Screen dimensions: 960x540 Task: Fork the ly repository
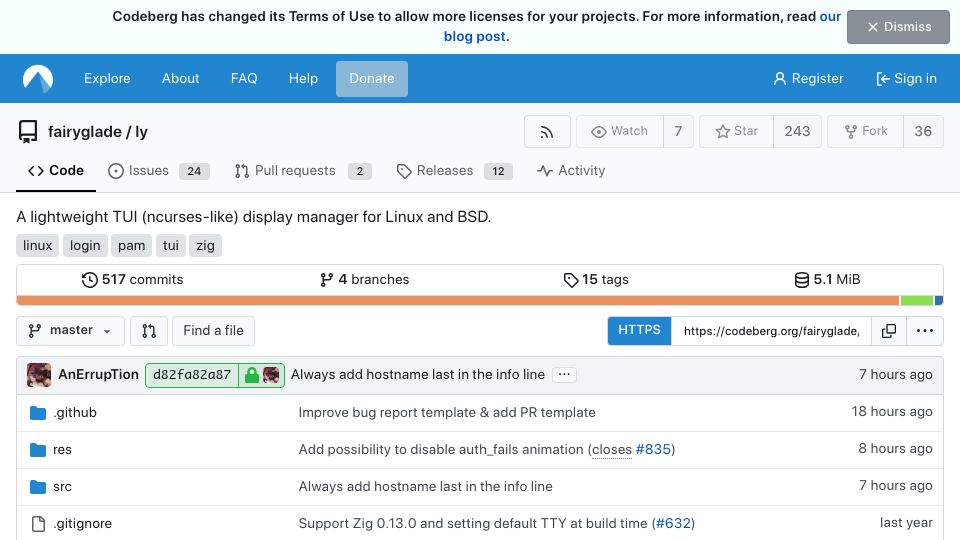coord(866,131)
